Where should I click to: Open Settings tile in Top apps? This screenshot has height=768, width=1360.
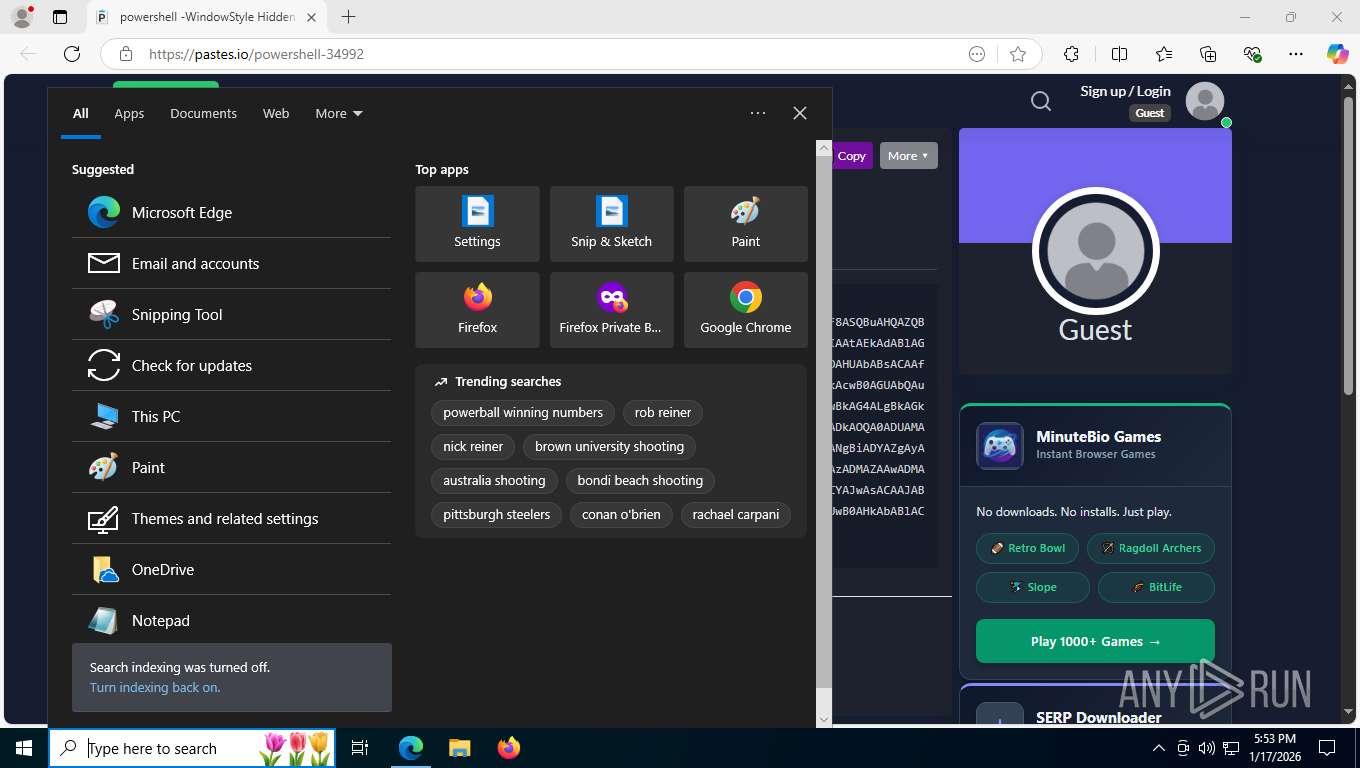click(x=477, y=224)
